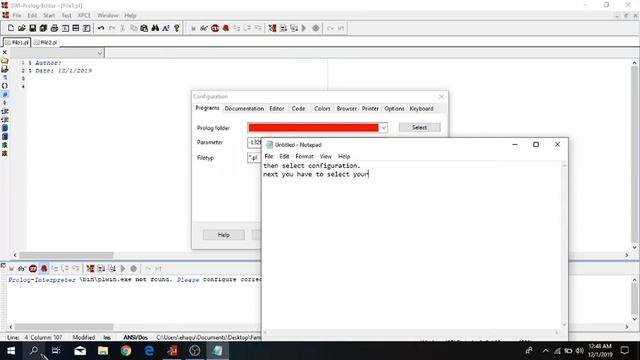640x360 pixels.
Task: Open the File menu in Notepad
Action: [269, 156]
